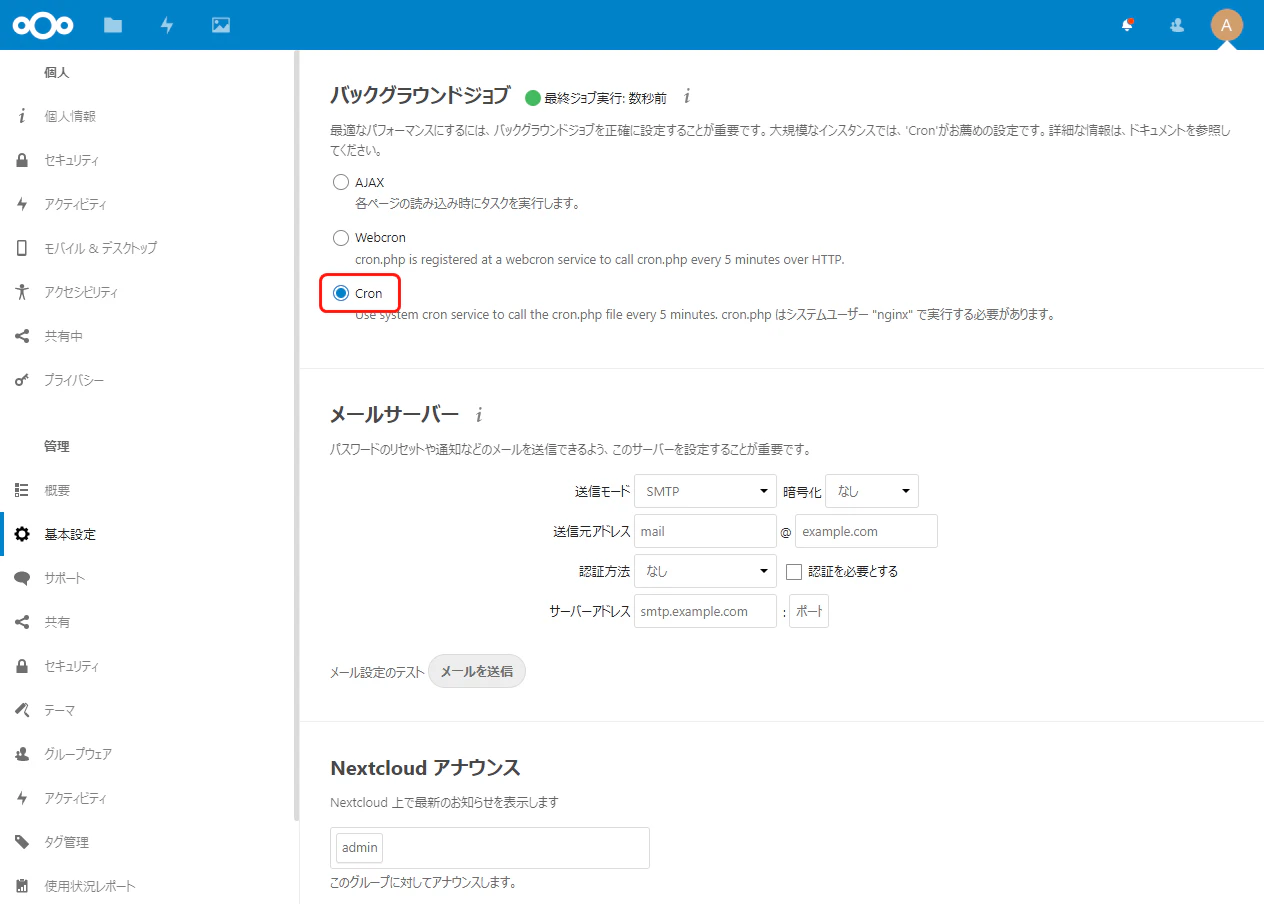Click the wheelchair icon for アクセシビリティ
The width and height of the screenshot is (1264, 904).
[x=22, y=292]
